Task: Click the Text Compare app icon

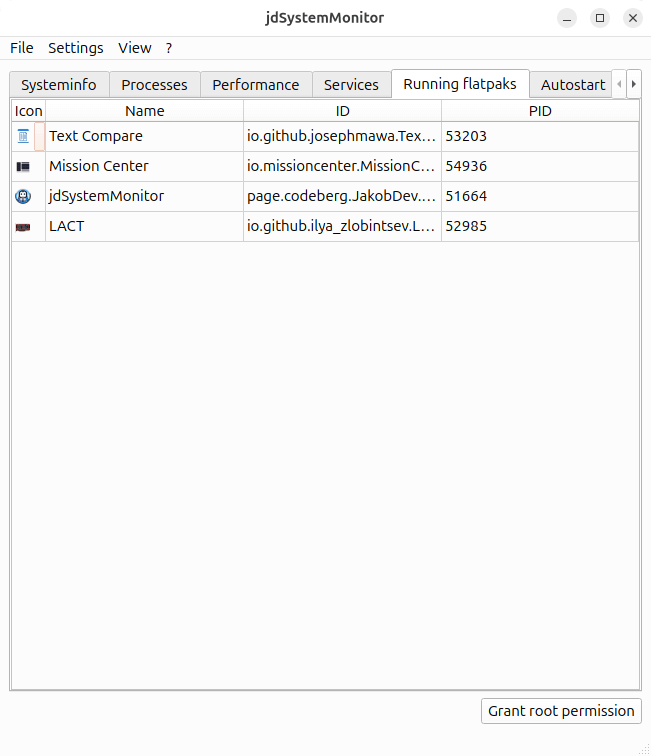Action: pos(23,136)
